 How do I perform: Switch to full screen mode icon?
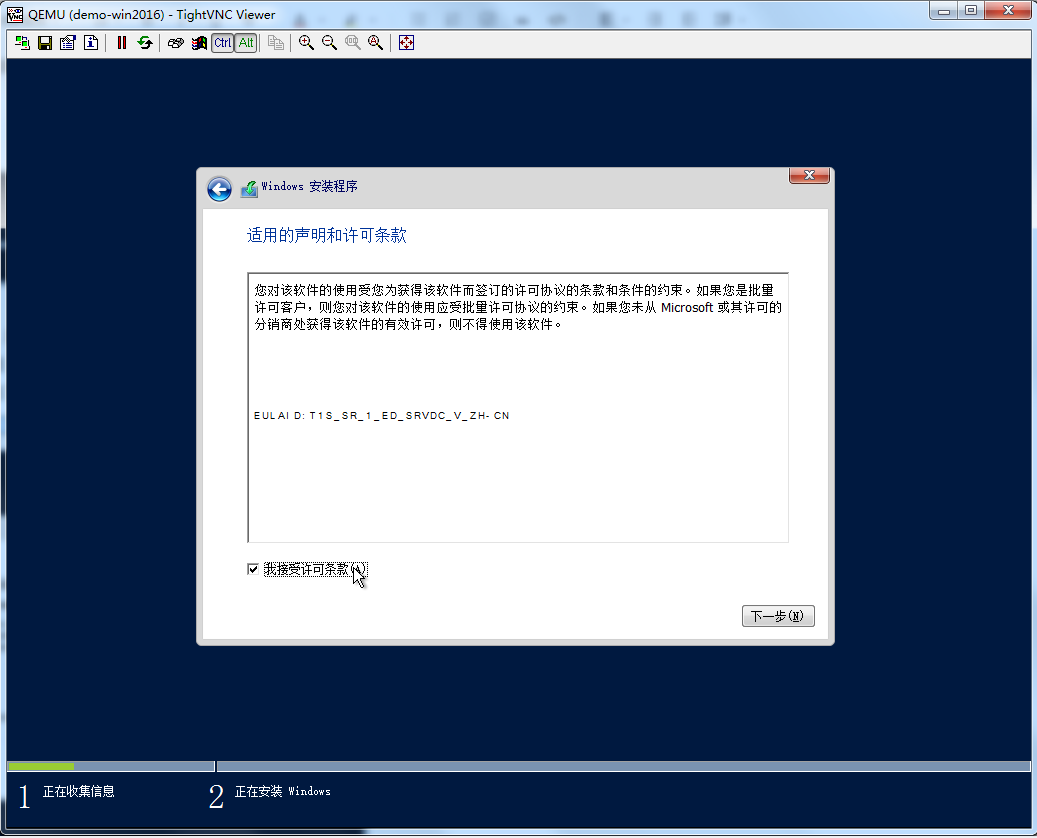(x=406, y=43)
